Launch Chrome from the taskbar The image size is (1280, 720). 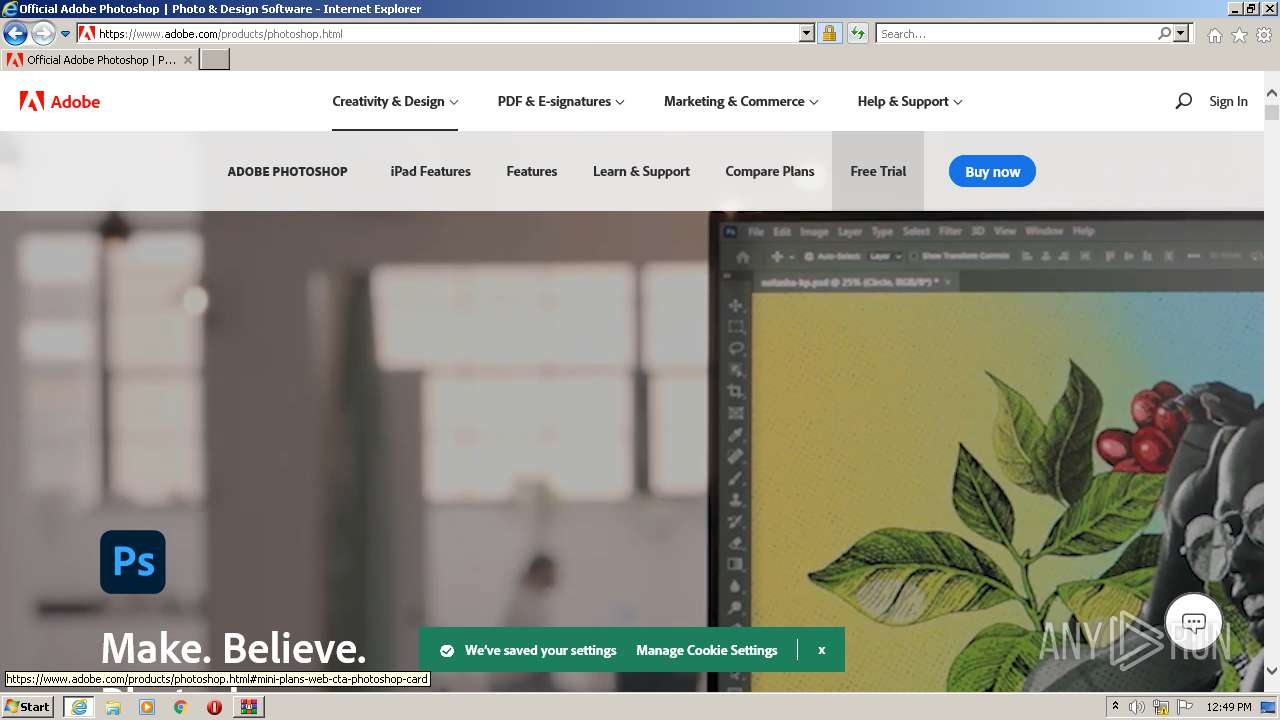[180, 707]
